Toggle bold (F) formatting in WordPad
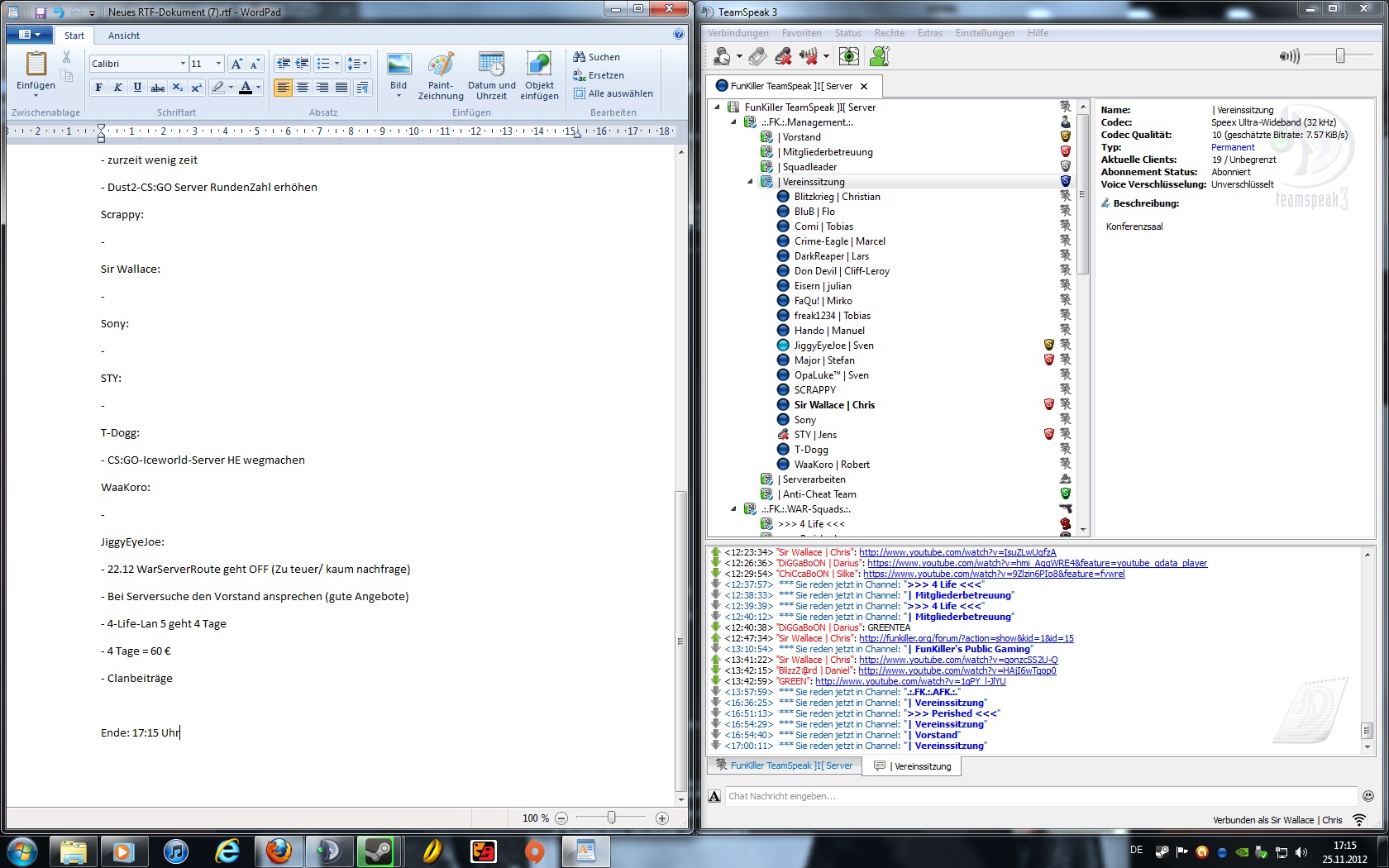Viewport: 1389px width, 868px height. pos(99,88)
